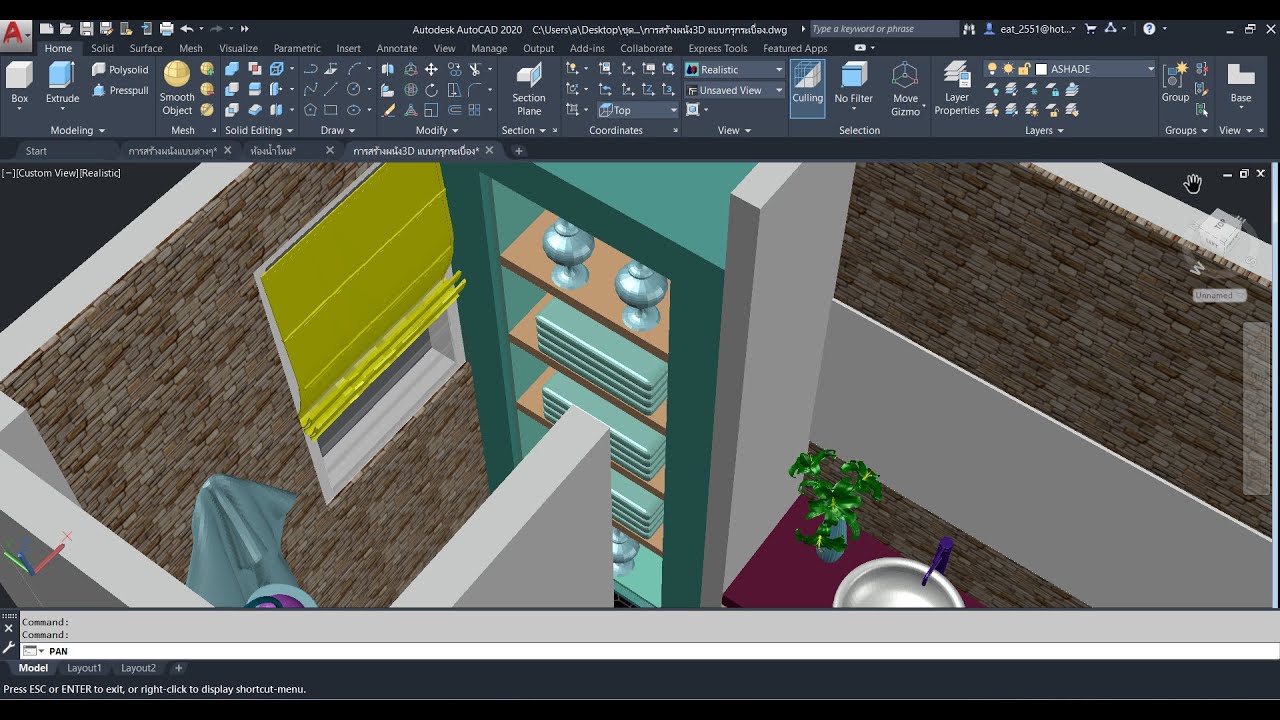Image resolution: width=1280 pixels, height=720 pixels.
Task: Toggle freeze sun icon for ASHADE layer
Action: [x=1008, y=69]
